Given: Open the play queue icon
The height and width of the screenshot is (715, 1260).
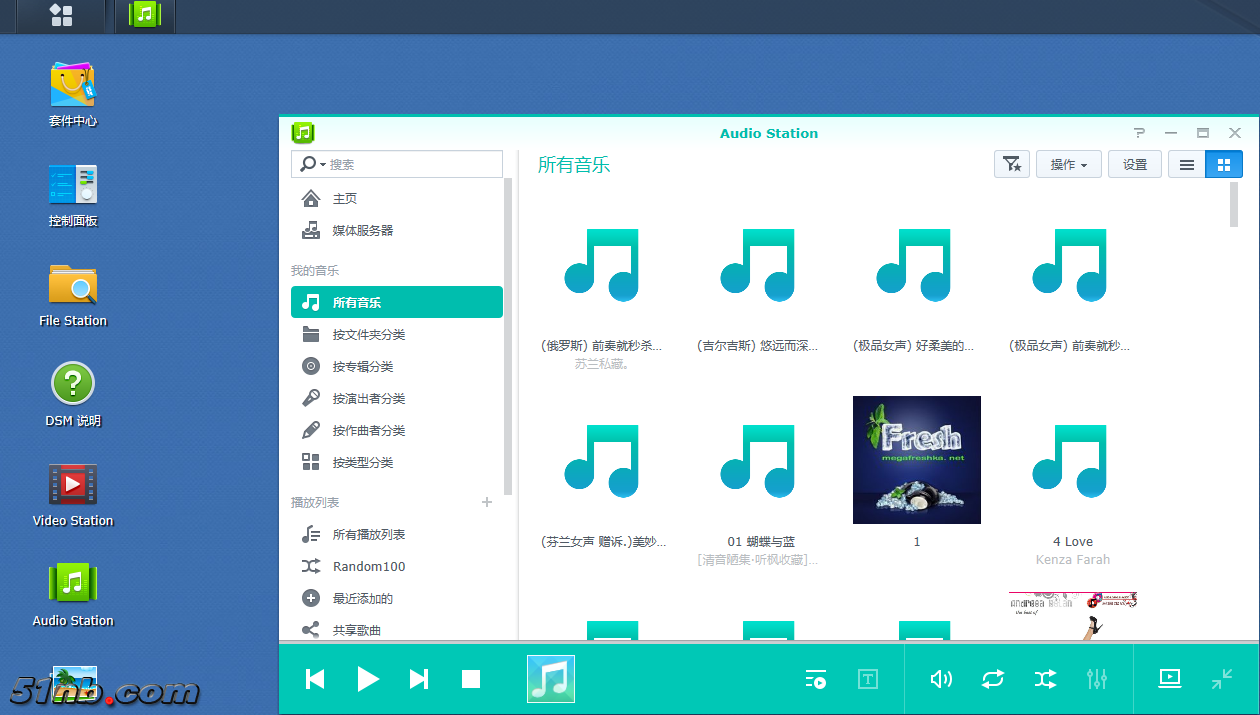Looking at the screenshot, I should coord(816,680).
